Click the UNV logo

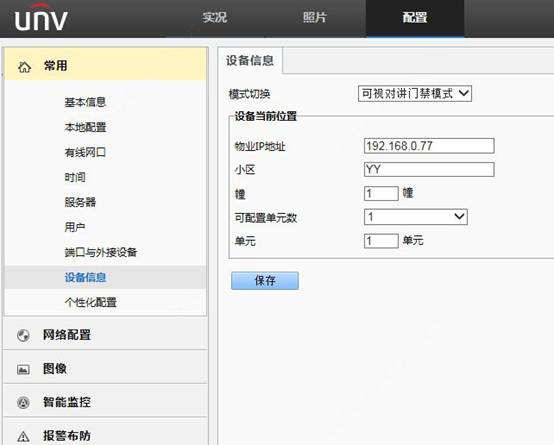click(x=41, y=18)
